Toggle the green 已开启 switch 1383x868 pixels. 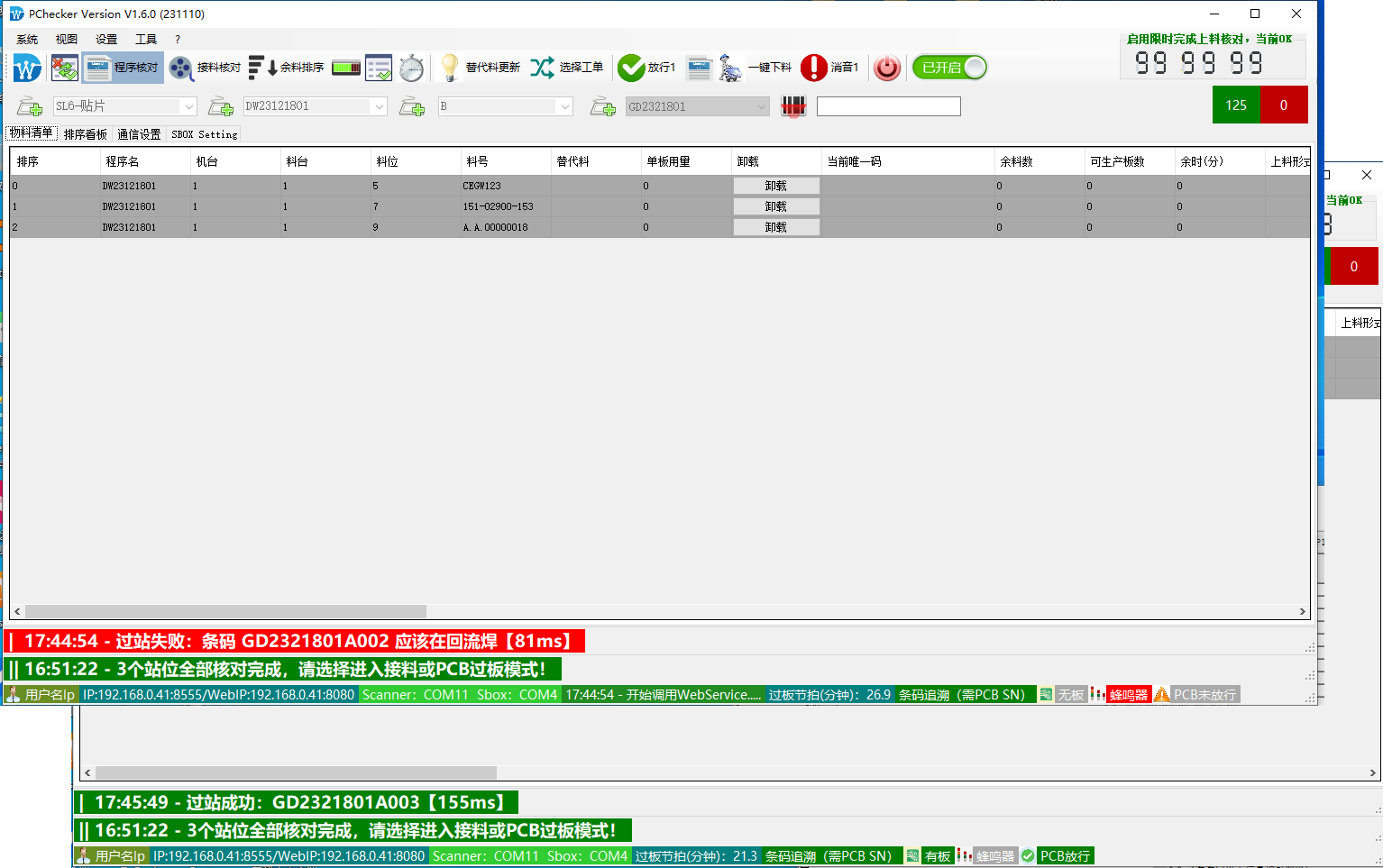click(x=949, y=68)
